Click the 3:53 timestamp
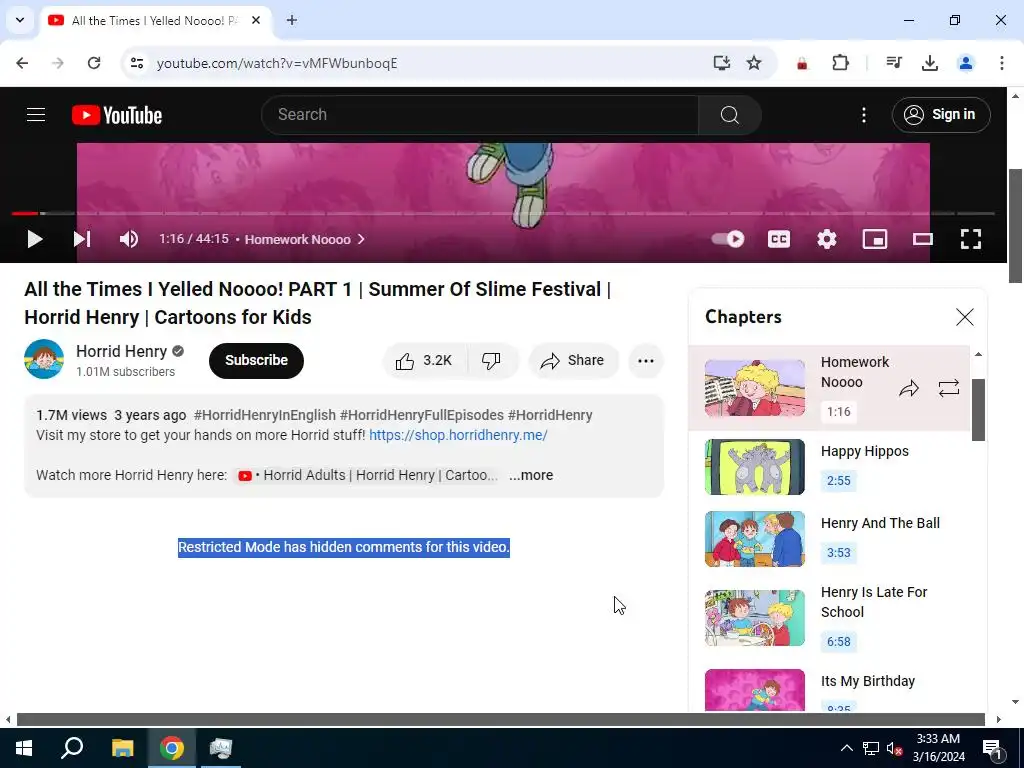The width and height of the screenshot is (1024, 768). click(x=839, y=552)
